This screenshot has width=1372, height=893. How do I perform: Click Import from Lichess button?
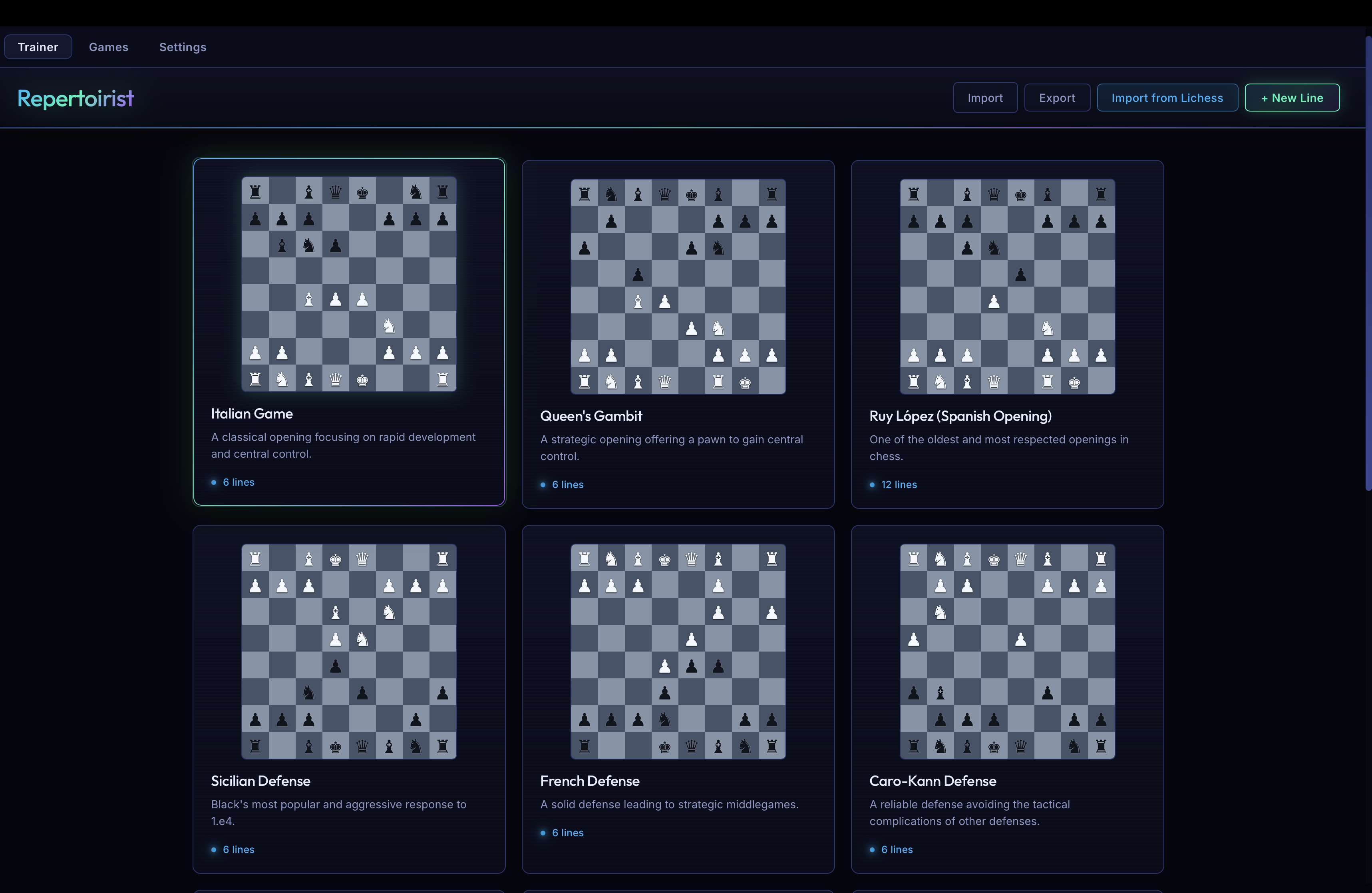(x=1167, y=98)
